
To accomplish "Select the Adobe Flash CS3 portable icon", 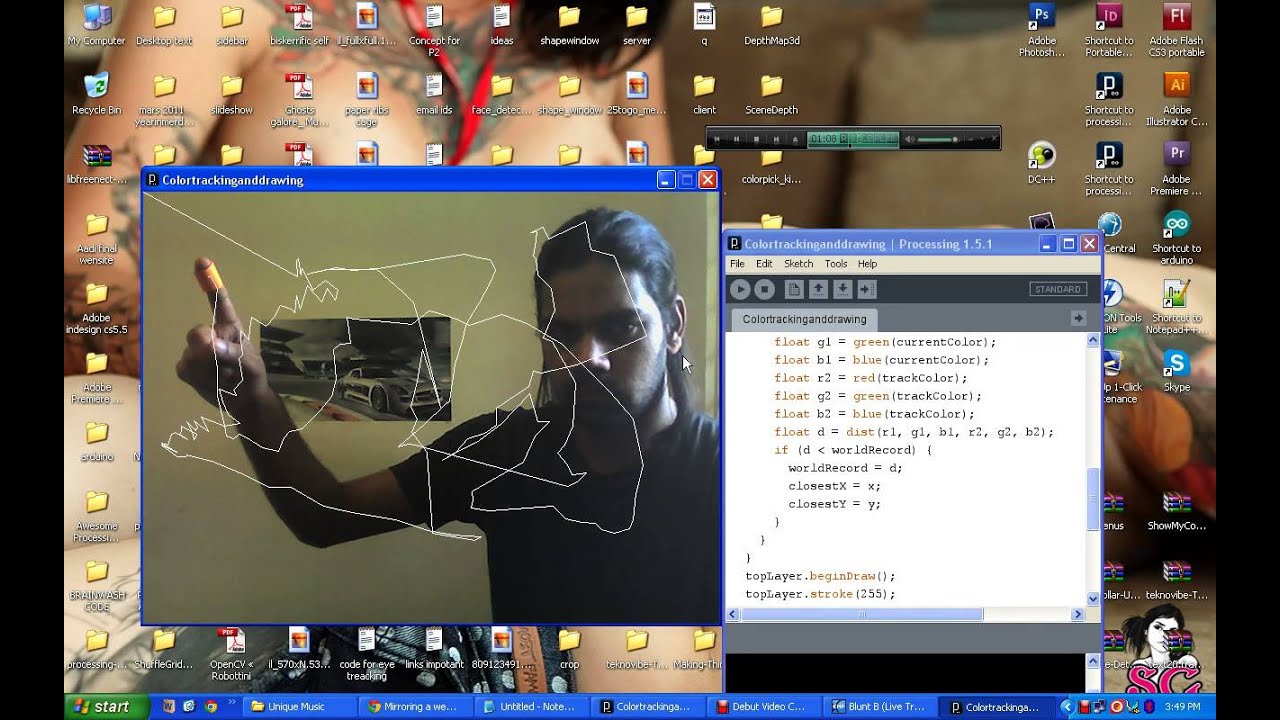I will tap(1177, 31).
